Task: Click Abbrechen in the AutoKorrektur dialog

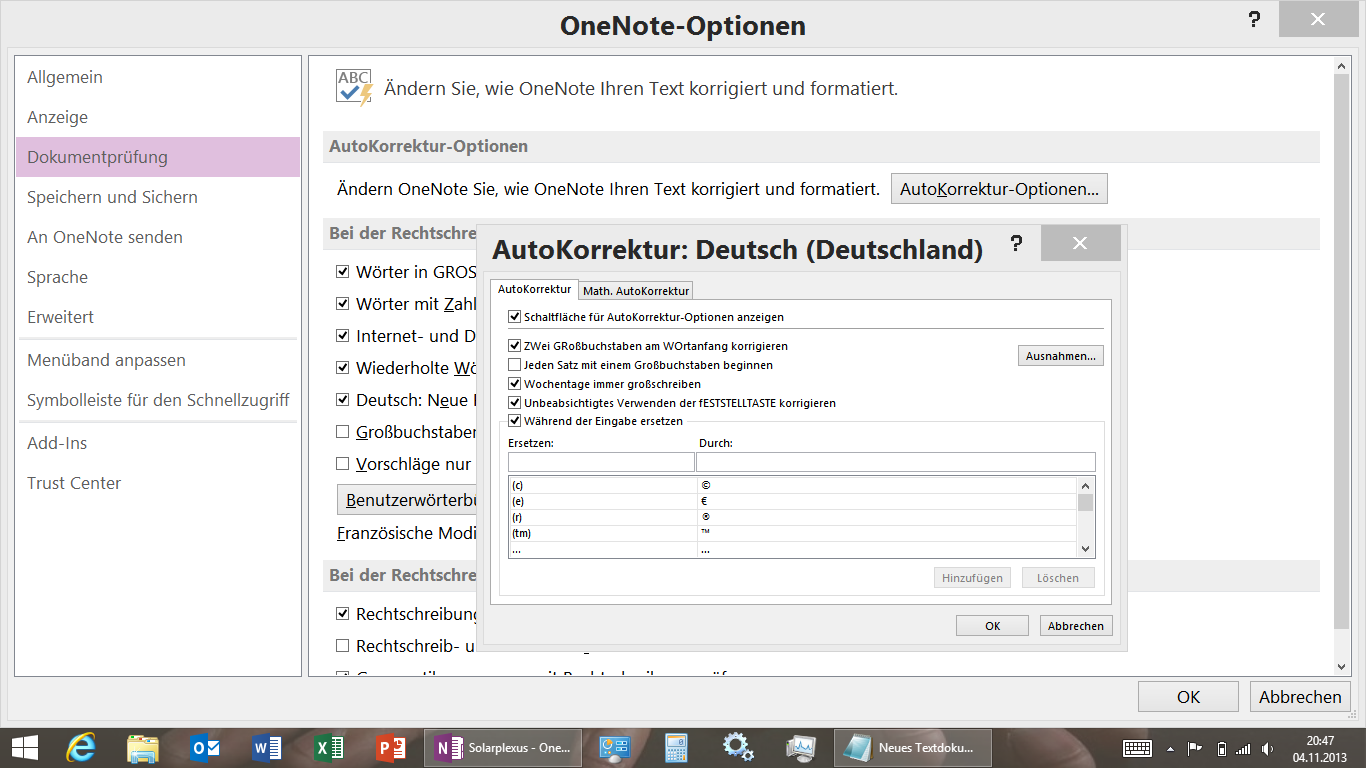Action: coord(1076,626)
